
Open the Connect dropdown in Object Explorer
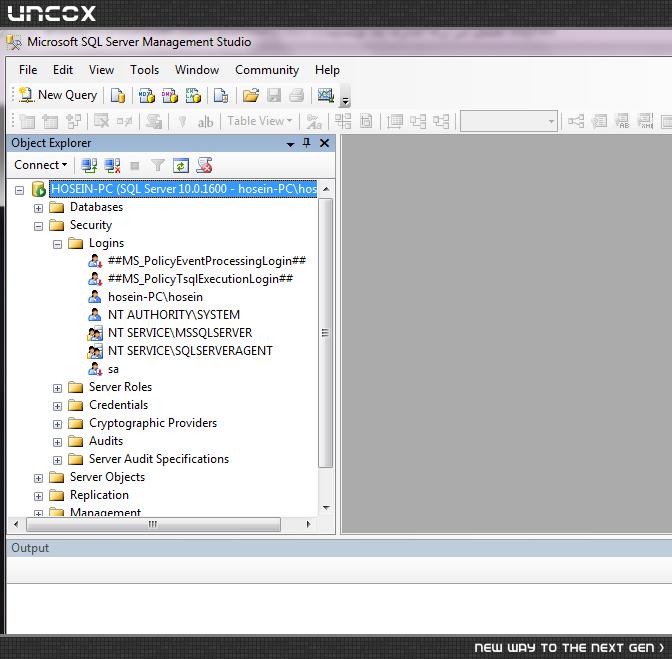coord(41,165)
